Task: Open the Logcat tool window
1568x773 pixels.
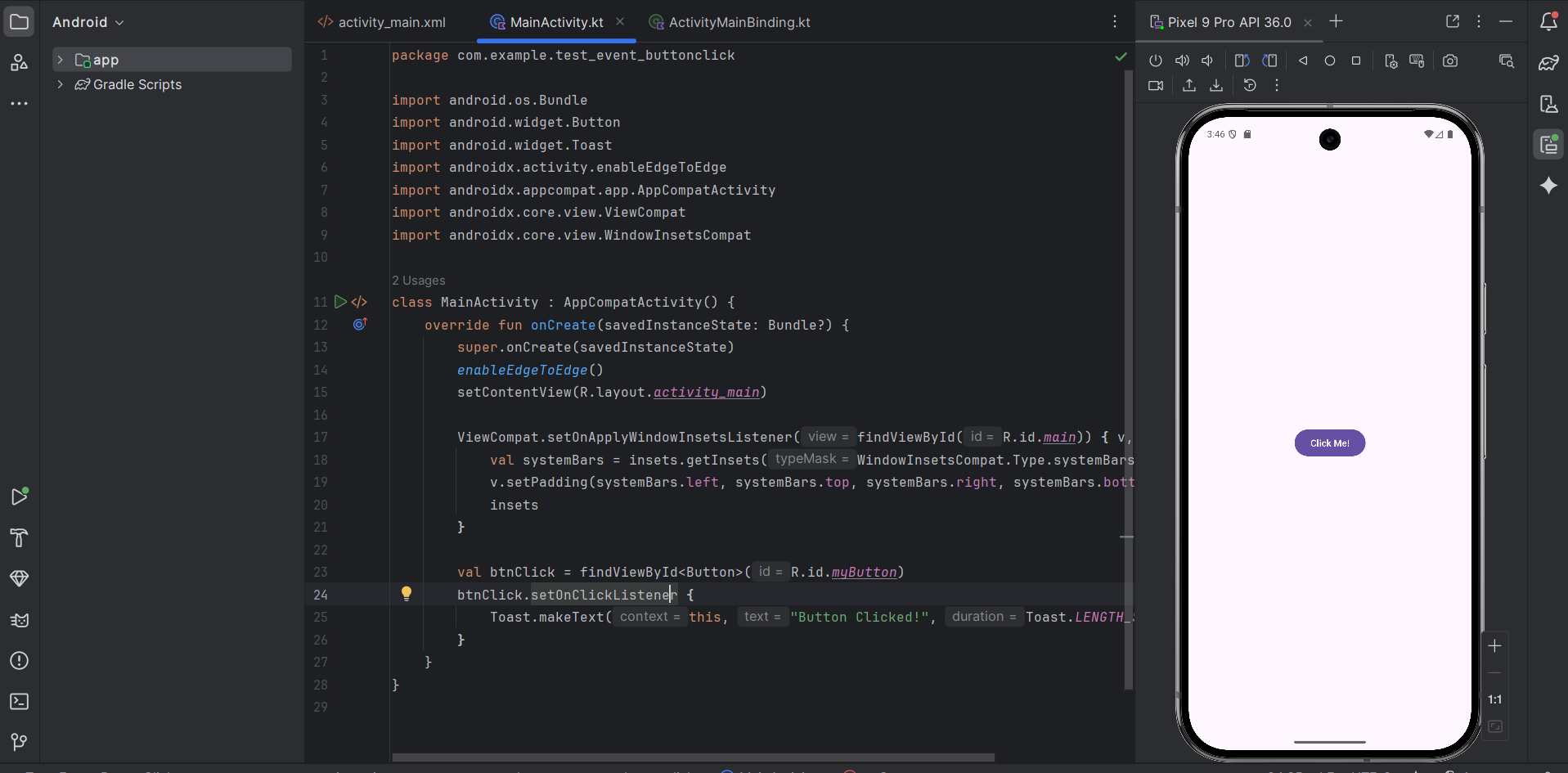Action: click(19, 620)
